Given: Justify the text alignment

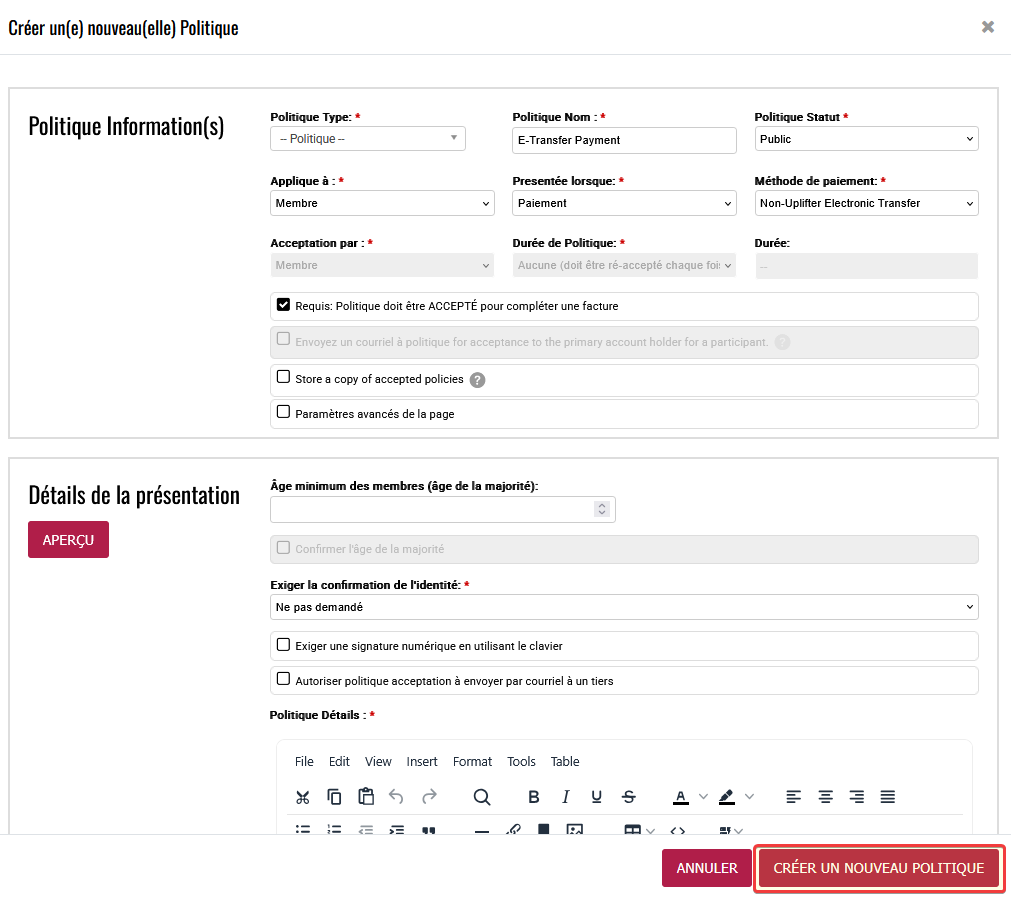Looking at the screenshot, I should click(x=888, y=797).
